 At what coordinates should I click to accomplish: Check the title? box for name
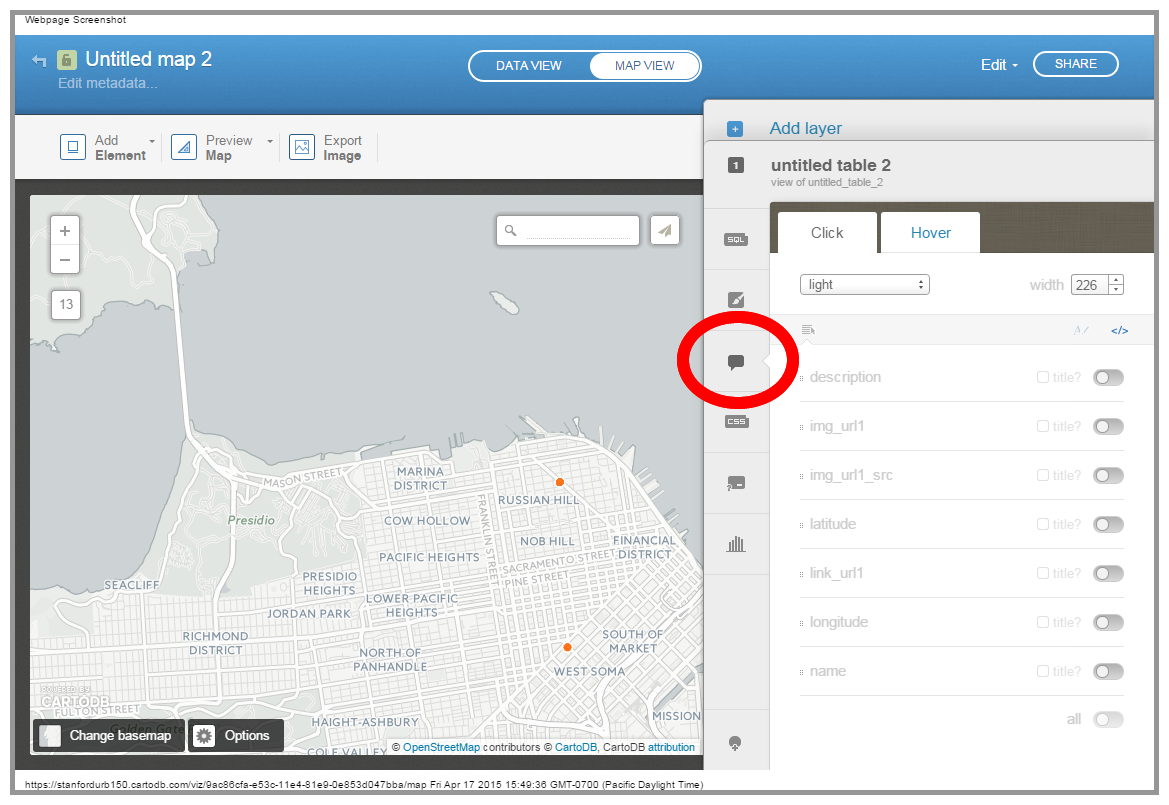(x=1043, y=671)
